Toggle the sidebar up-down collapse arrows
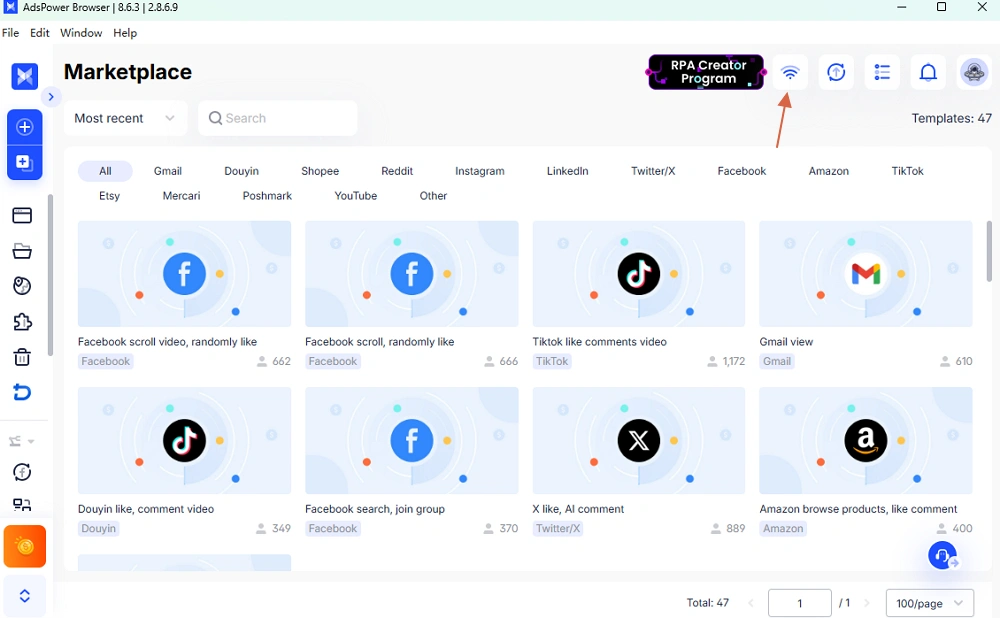 coord(25,596)
